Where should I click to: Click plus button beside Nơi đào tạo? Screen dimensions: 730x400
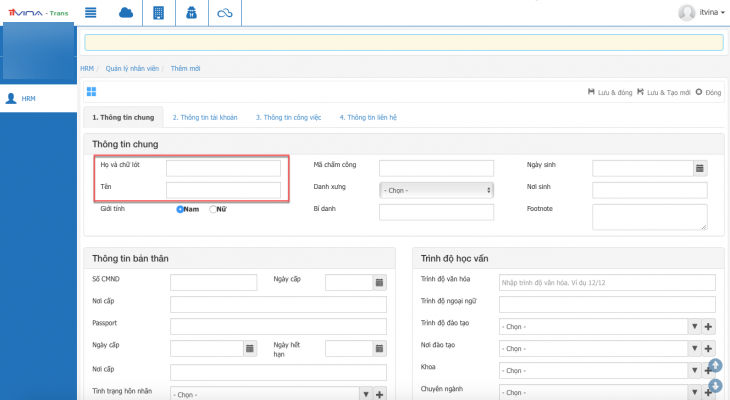coord(709,349)
